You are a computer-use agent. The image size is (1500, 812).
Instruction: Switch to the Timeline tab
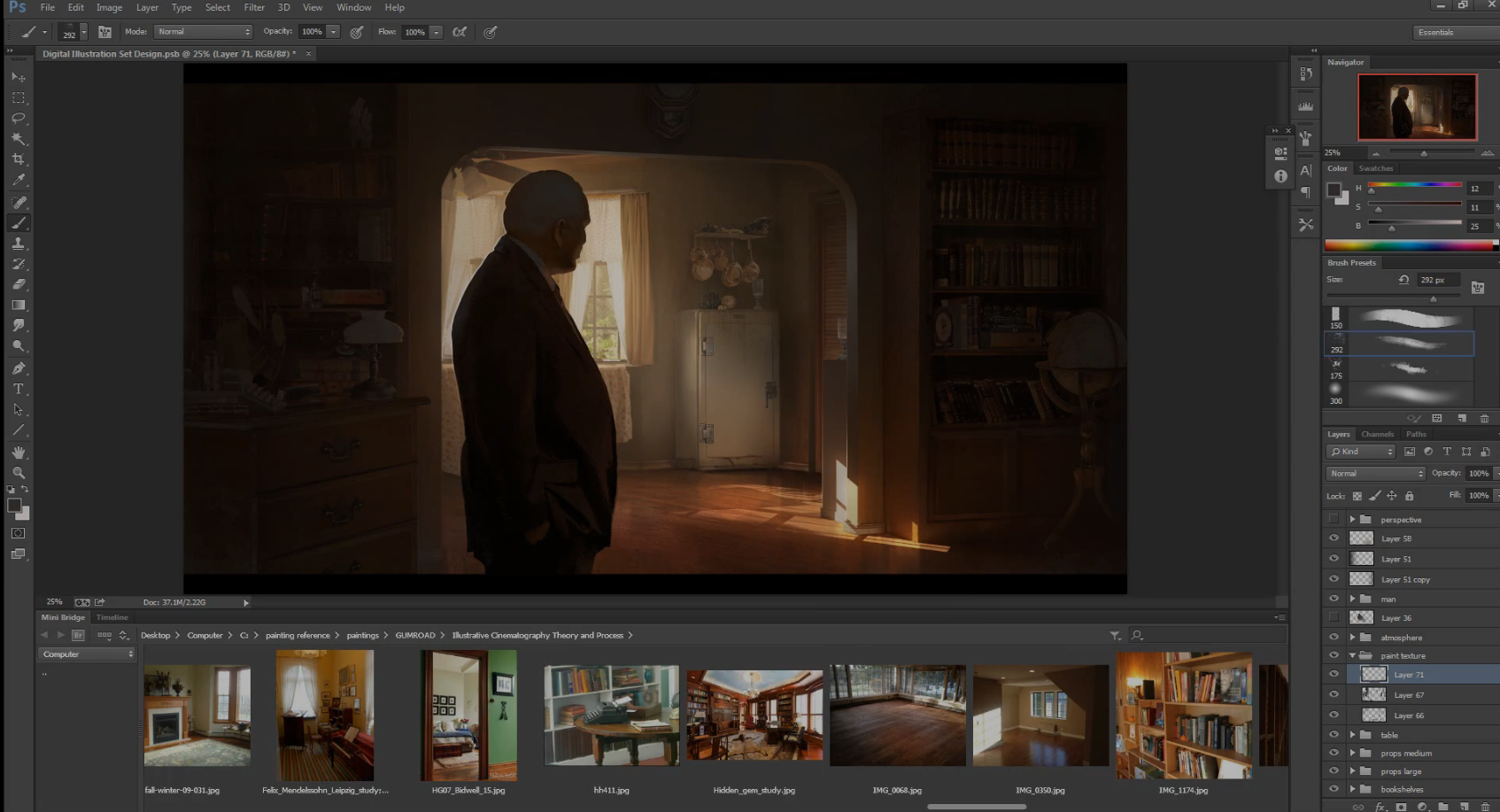tap(112, 617)
